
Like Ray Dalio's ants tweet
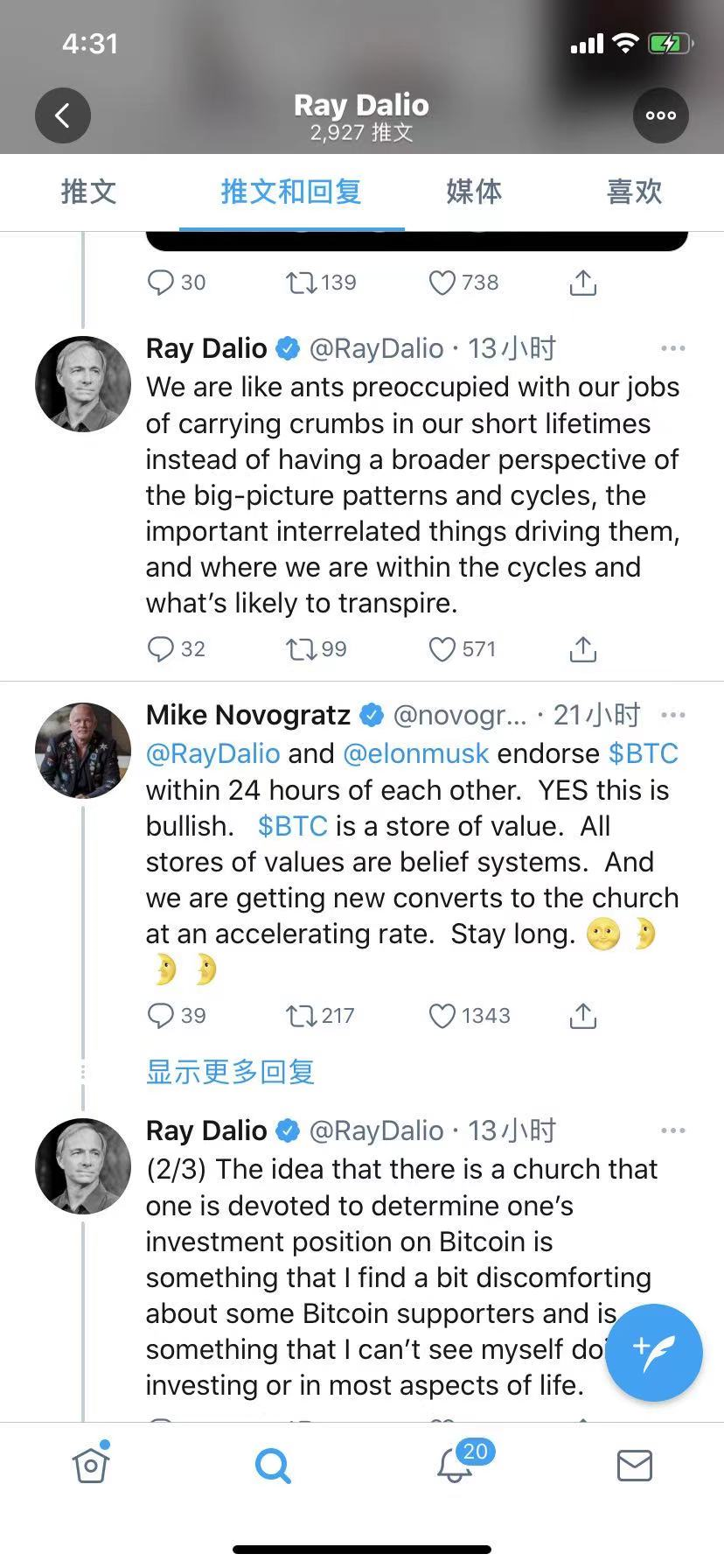point(442,649)
